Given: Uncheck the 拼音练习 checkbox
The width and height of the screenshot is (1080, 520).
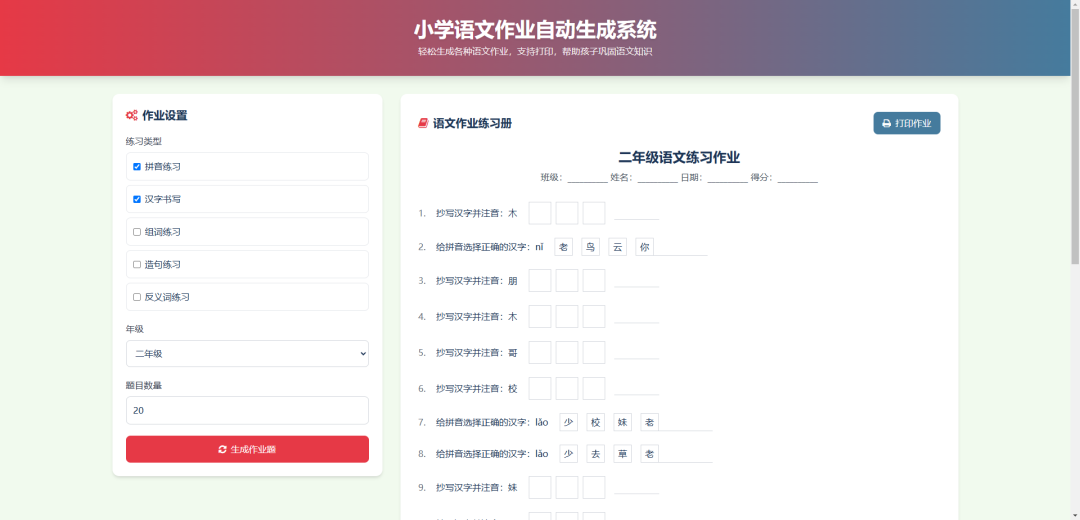Looking at the screenshot, I should pos(137,167).
